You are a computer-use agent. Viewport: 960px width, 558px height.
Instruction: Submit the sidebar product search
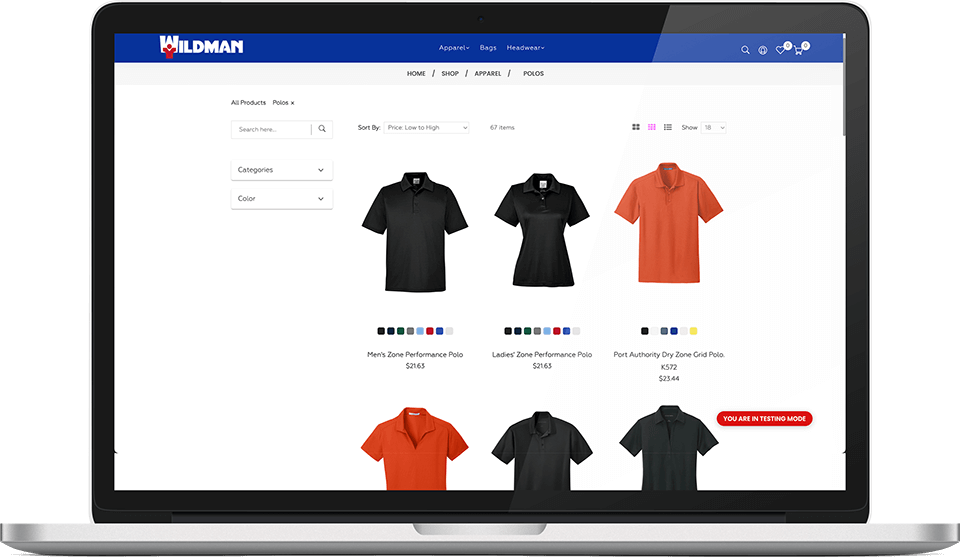[x=322, y=129]
